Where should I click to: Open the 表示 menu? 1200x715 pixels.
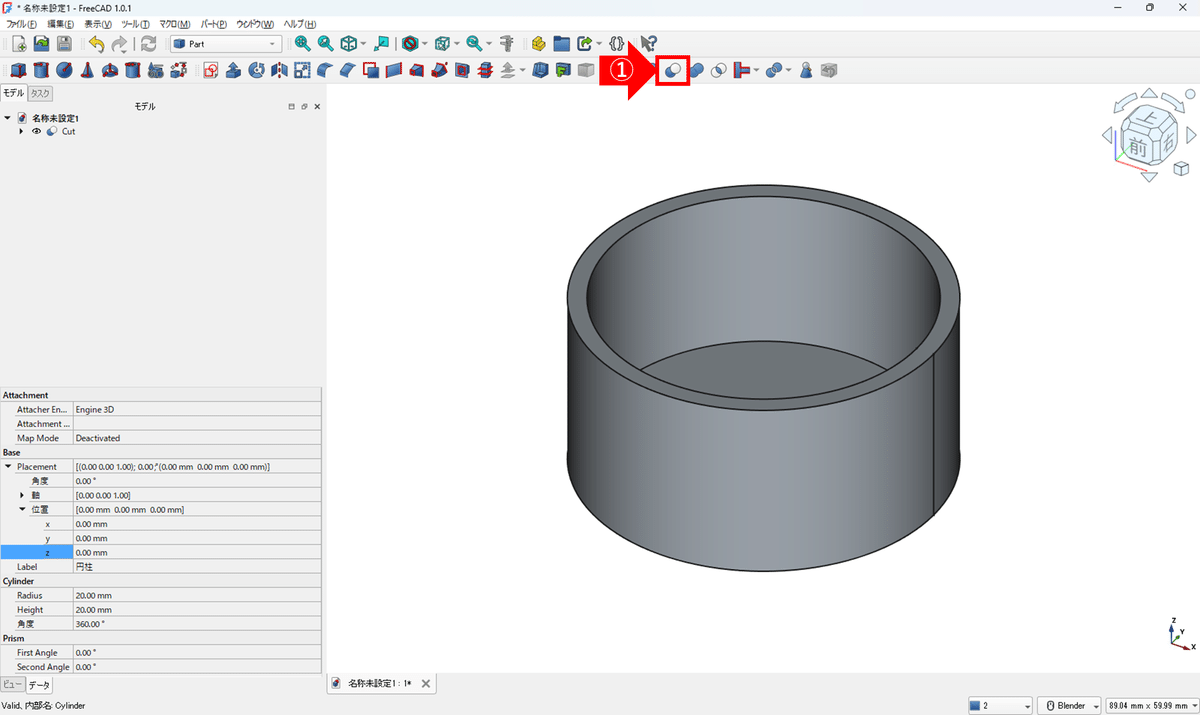pyautogui.click(x=99, y=24)
